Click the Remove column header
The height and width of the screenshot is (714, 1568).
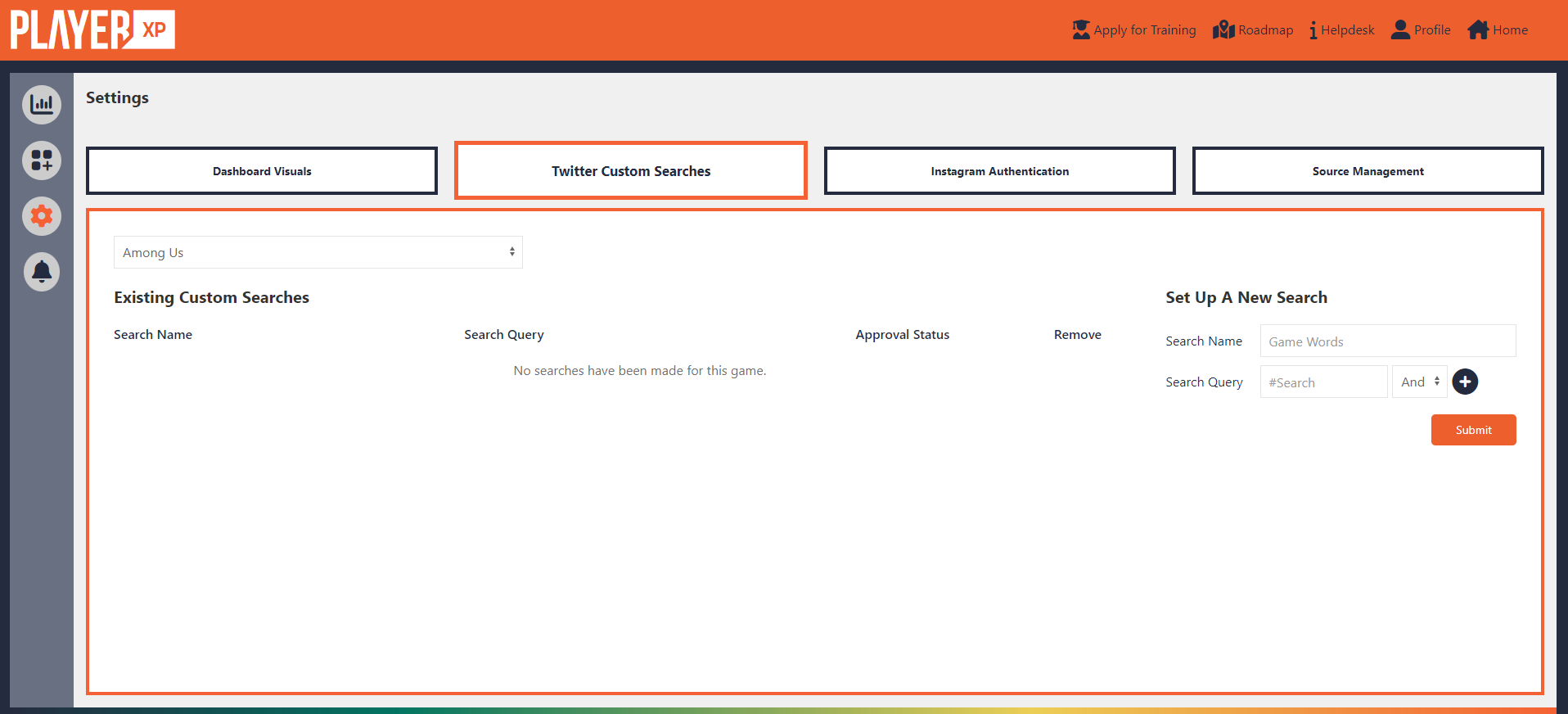(1078, 334)
